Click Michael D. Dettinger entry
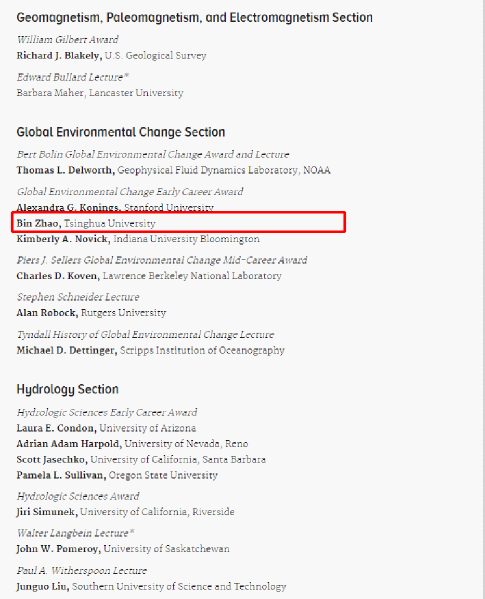This screenshot has width=485, height=599. [x=150, y=350]
